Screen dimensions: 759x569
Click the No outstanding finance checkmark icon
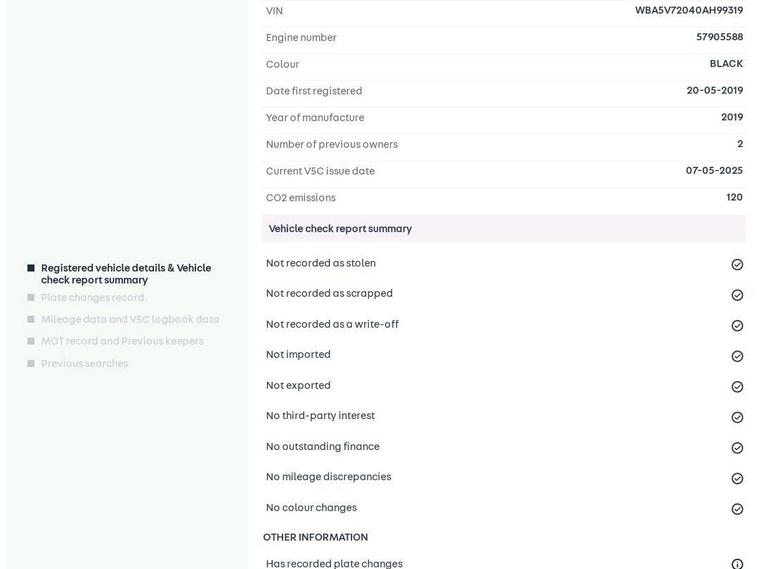[737, 448]
